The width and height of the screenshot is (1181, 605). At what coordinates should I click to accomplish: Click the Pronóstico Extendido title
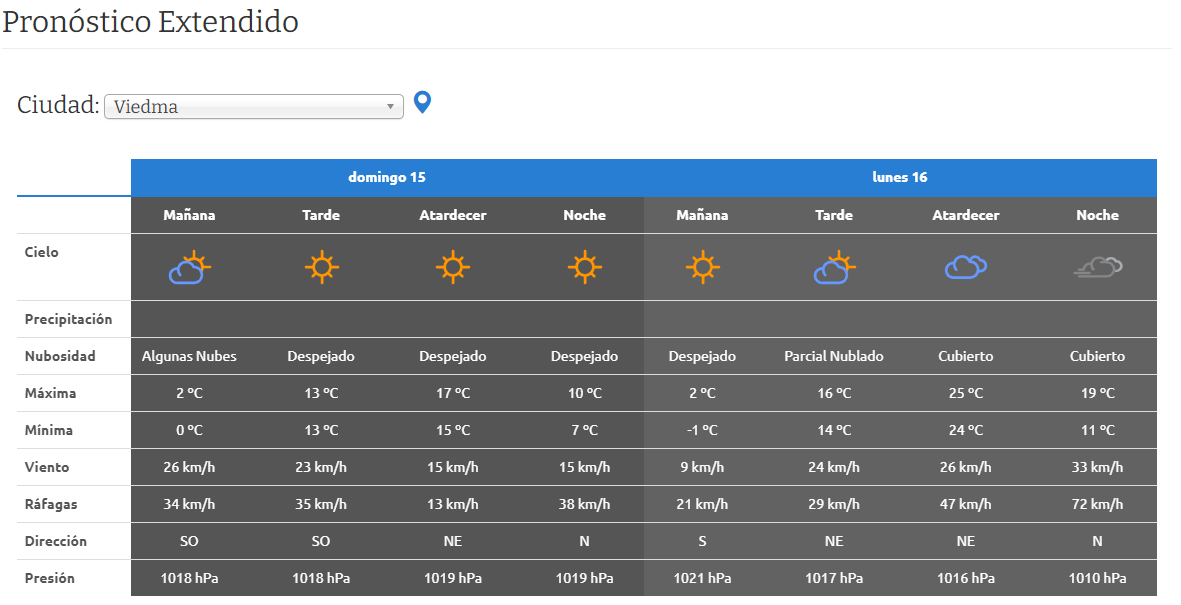pos(151,22)
